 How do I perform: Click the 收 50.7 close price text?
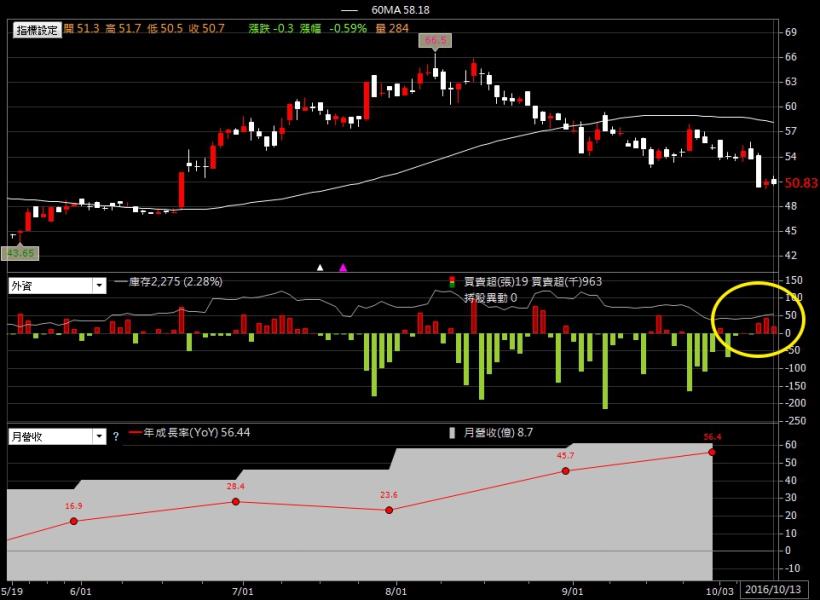[x=206, y=28]
